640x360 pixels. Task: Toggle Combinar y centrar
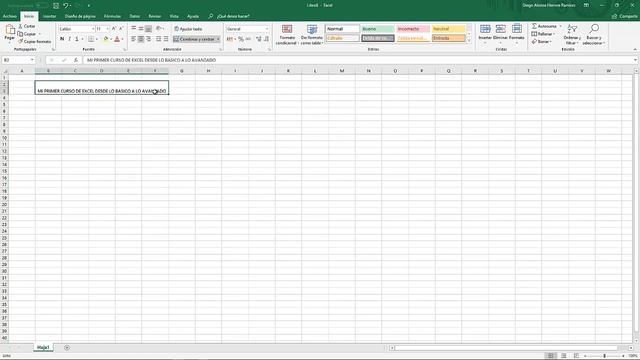pos(194,39)
